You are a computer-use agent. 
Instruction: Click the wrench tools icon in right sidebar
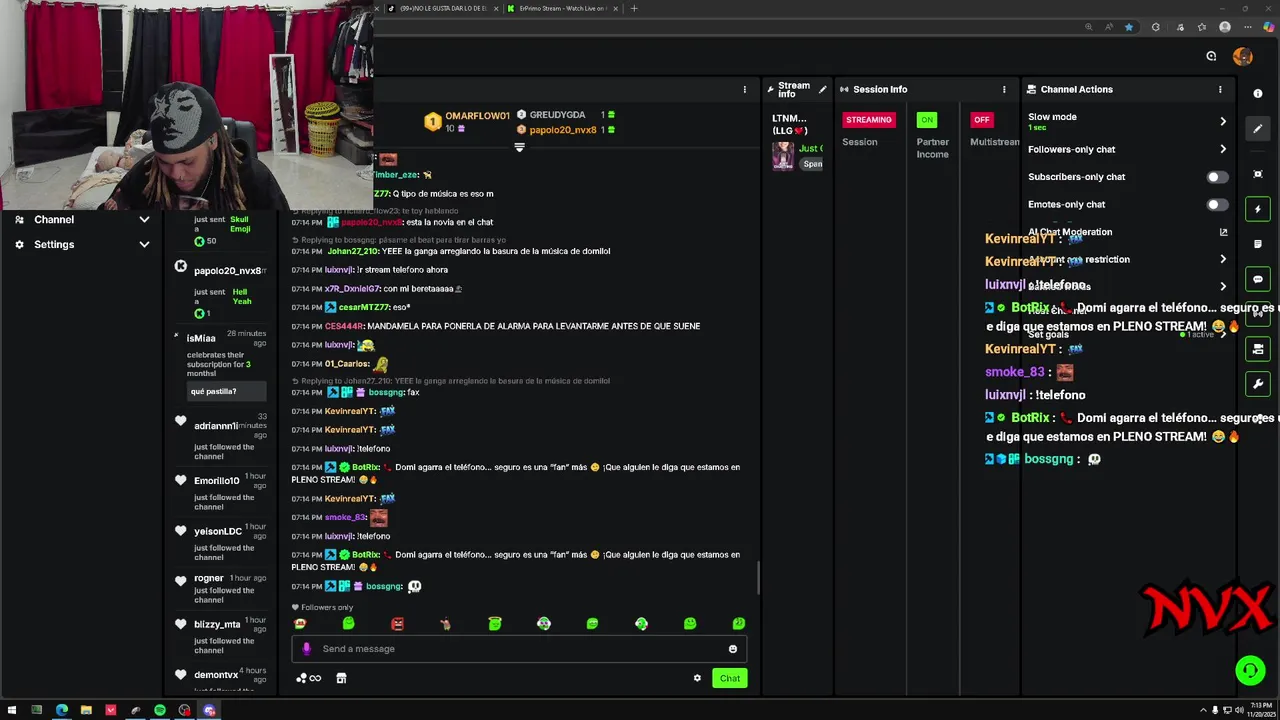pyautogui.click(x=1258, y=384)
